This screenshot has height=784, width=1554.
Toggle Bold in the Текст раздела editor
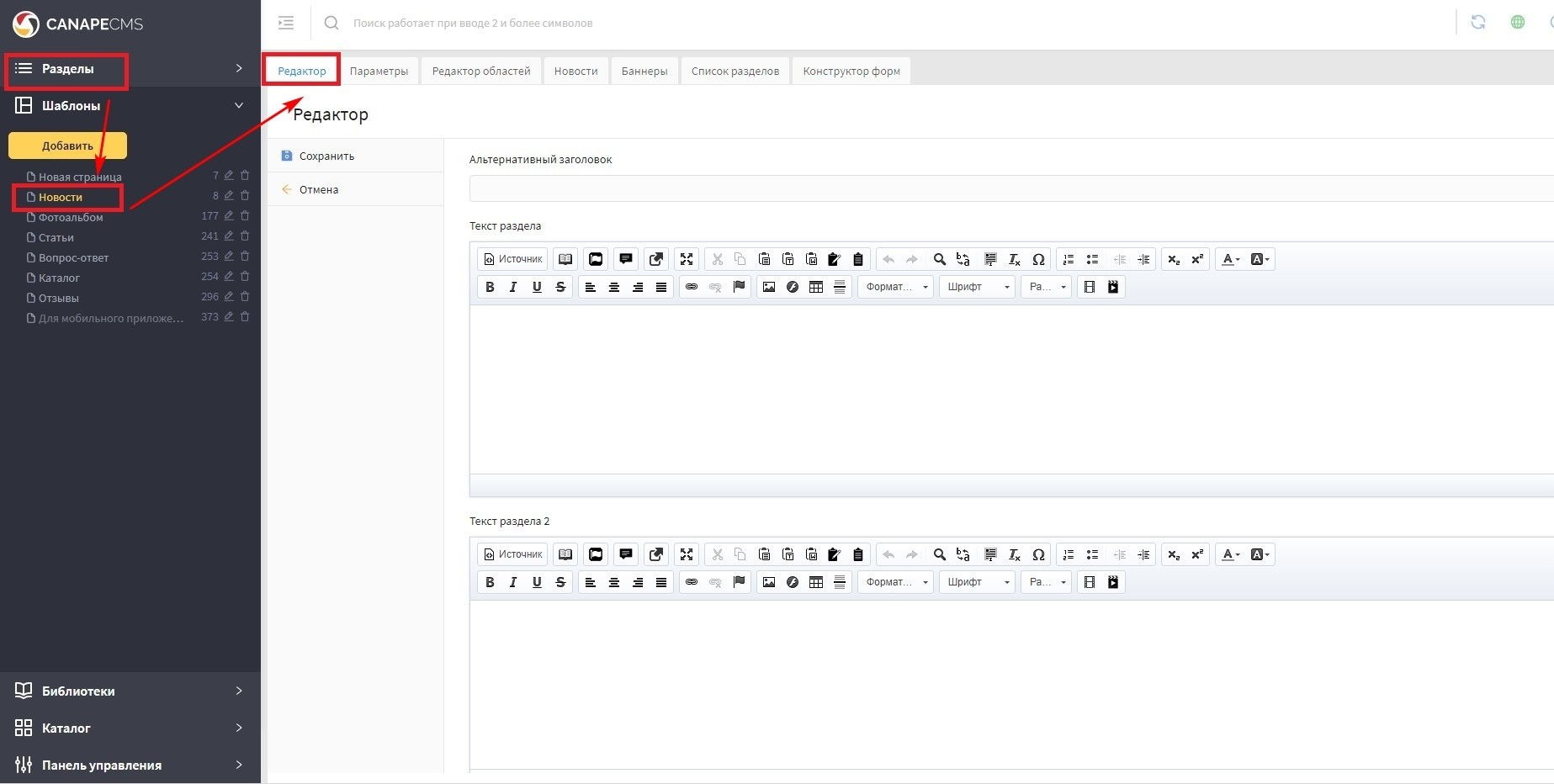tap(490, 287)
